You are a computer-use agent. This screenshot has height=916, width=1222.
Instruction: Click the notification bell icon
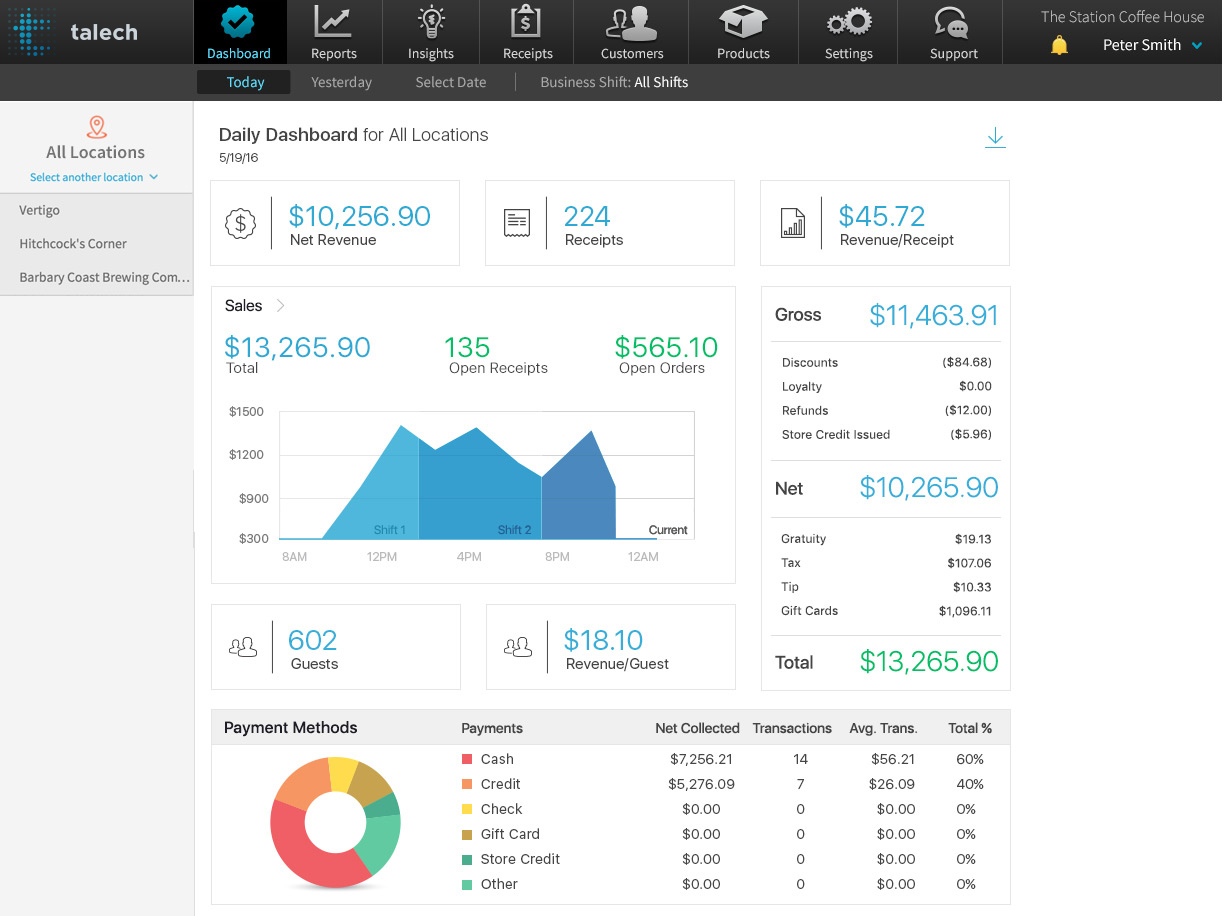point(1059,46)
